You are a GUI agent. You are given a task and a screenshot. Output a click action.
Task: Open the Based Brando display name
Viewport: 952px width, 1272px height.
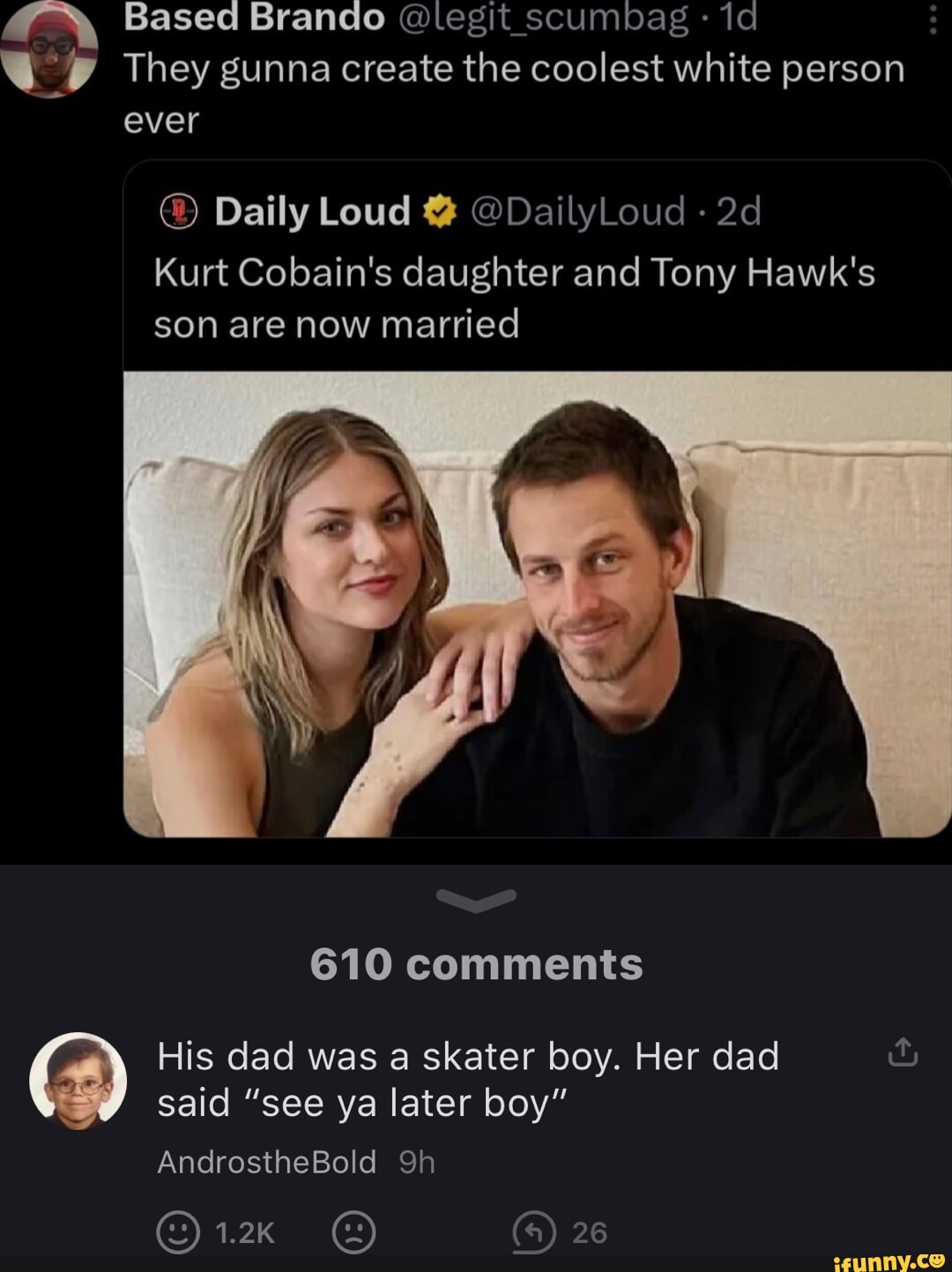point(254,18)
